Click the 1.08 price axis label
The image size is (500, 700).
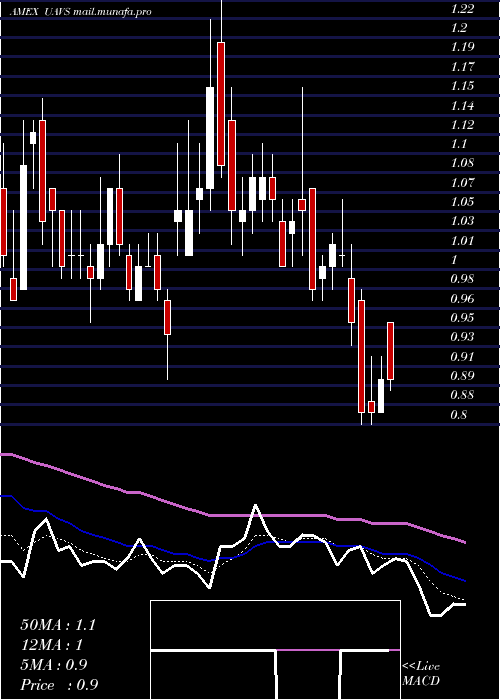point(462,163)
